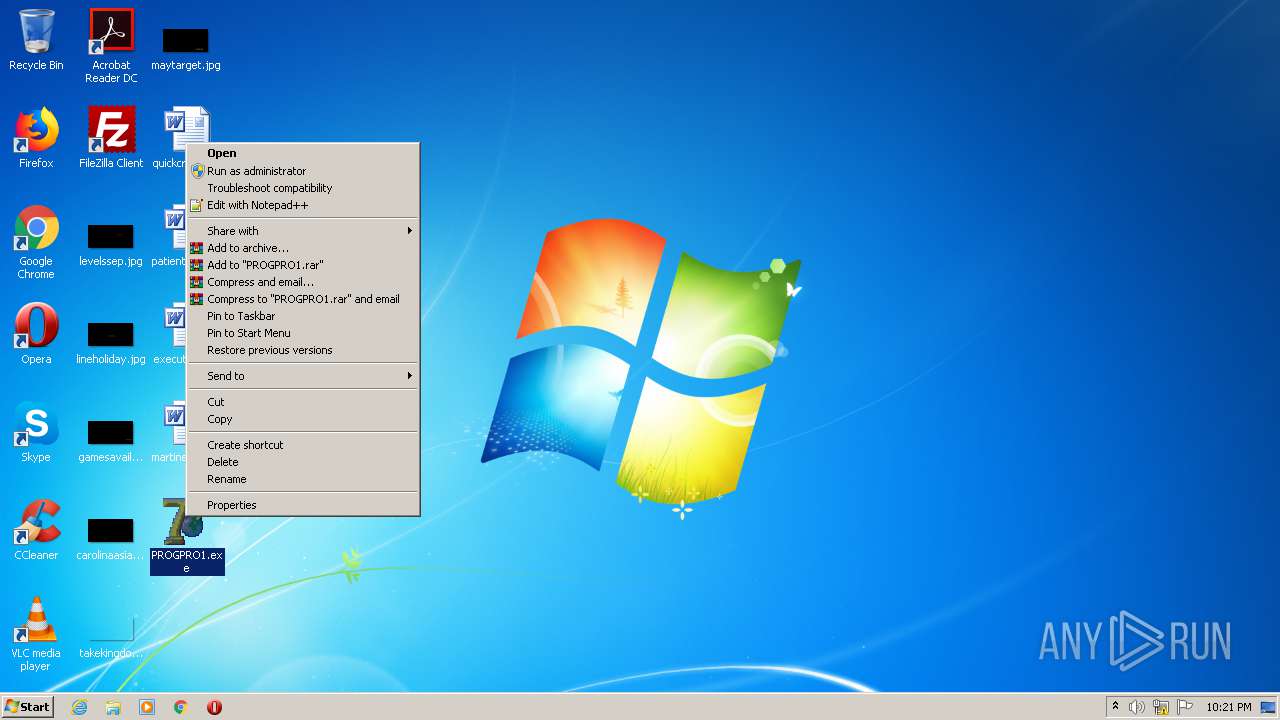Select the Google Chrome desktop shortcut
This screenshot has height=720, width=1280.
click(36, 243)
